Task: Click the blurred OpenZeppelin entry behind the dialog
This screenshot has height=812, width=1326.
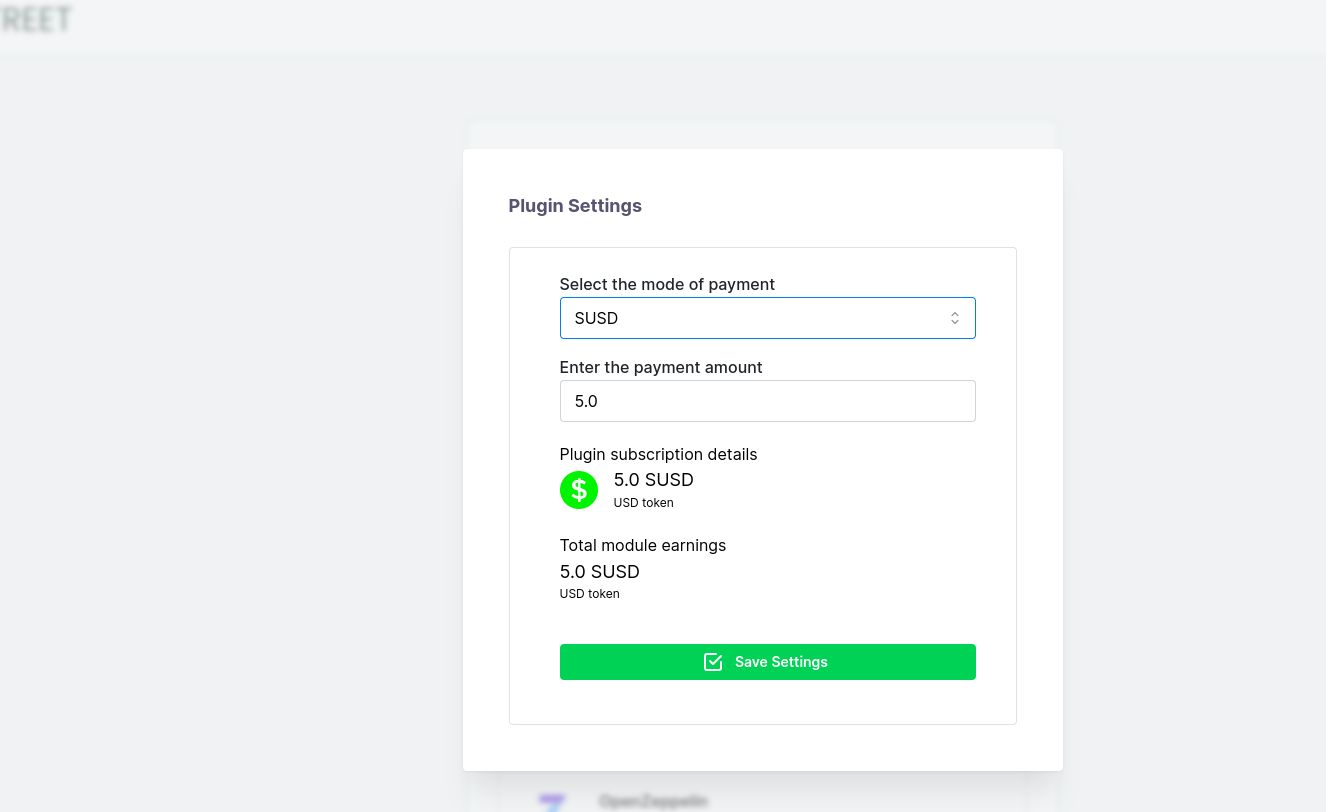Action: pyautogui.click(x=653, y=801)
